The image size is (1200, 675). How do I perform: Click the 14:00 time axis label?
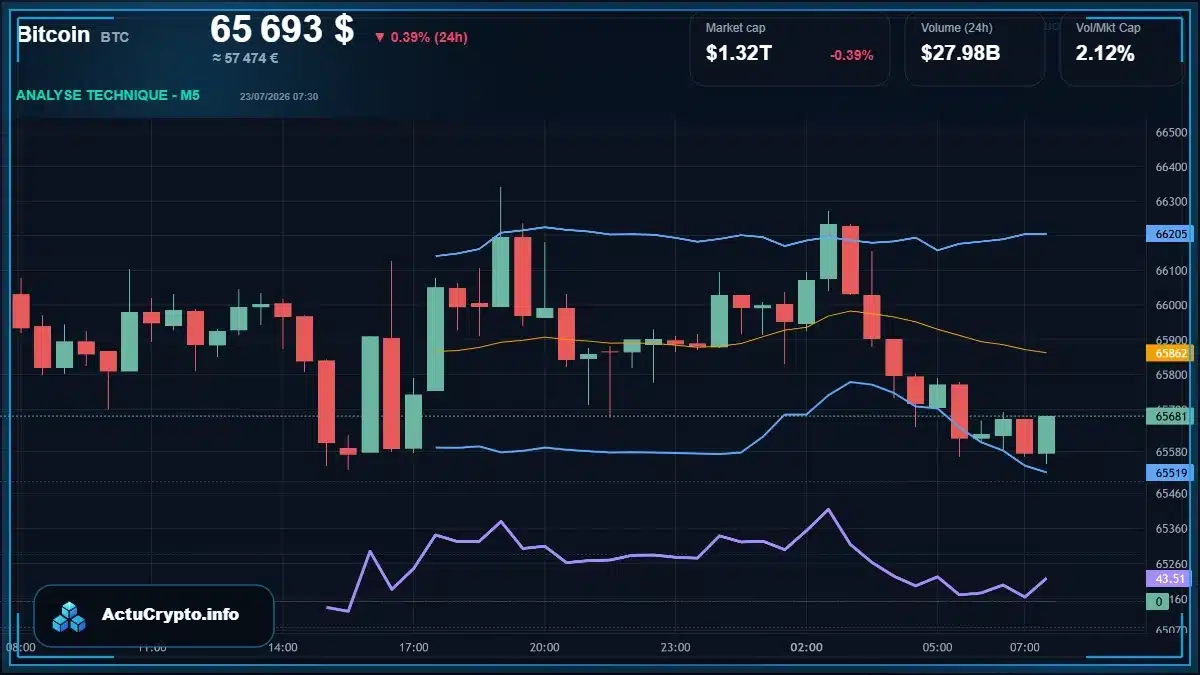click(x=283, y=648)
